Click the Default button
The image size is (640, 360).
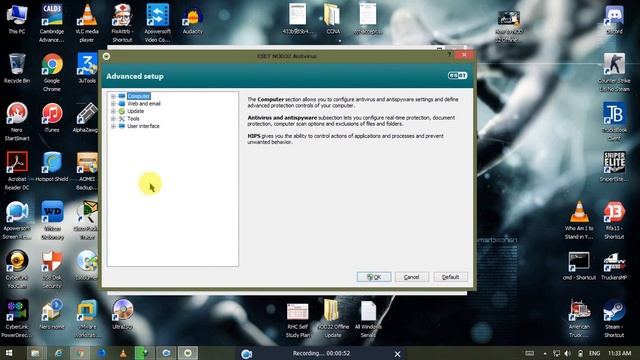point(450,277)
